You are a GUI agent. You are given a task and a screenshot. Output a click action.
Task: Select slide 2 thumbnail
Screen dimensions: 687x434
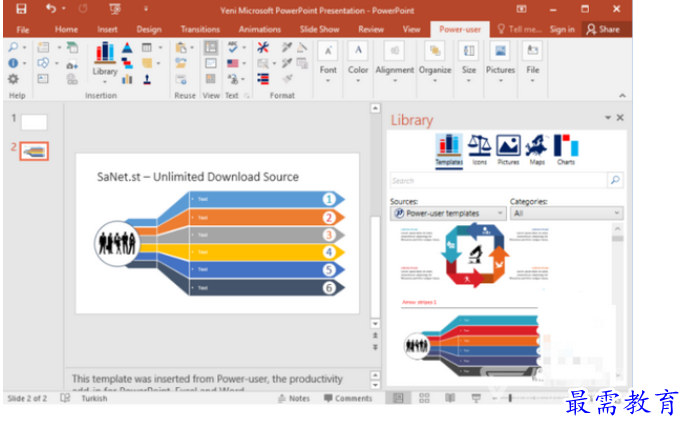point(34,151)
